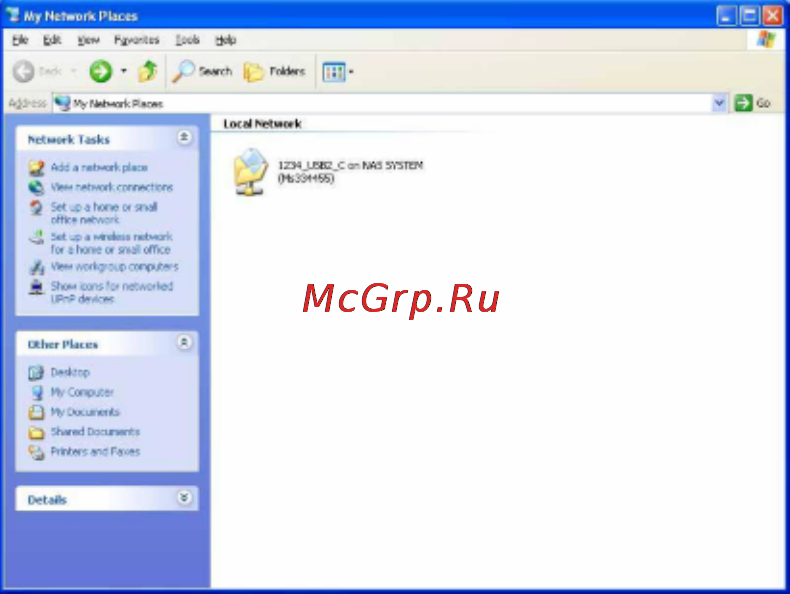Screen dimensions: 790x594
Task: Click the Go button
Action: click(x=753, y=103)
